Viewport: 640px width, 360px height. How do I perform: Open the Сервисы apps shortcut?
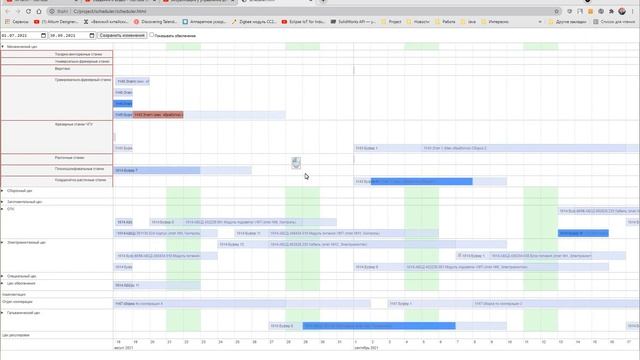(17, 22)
